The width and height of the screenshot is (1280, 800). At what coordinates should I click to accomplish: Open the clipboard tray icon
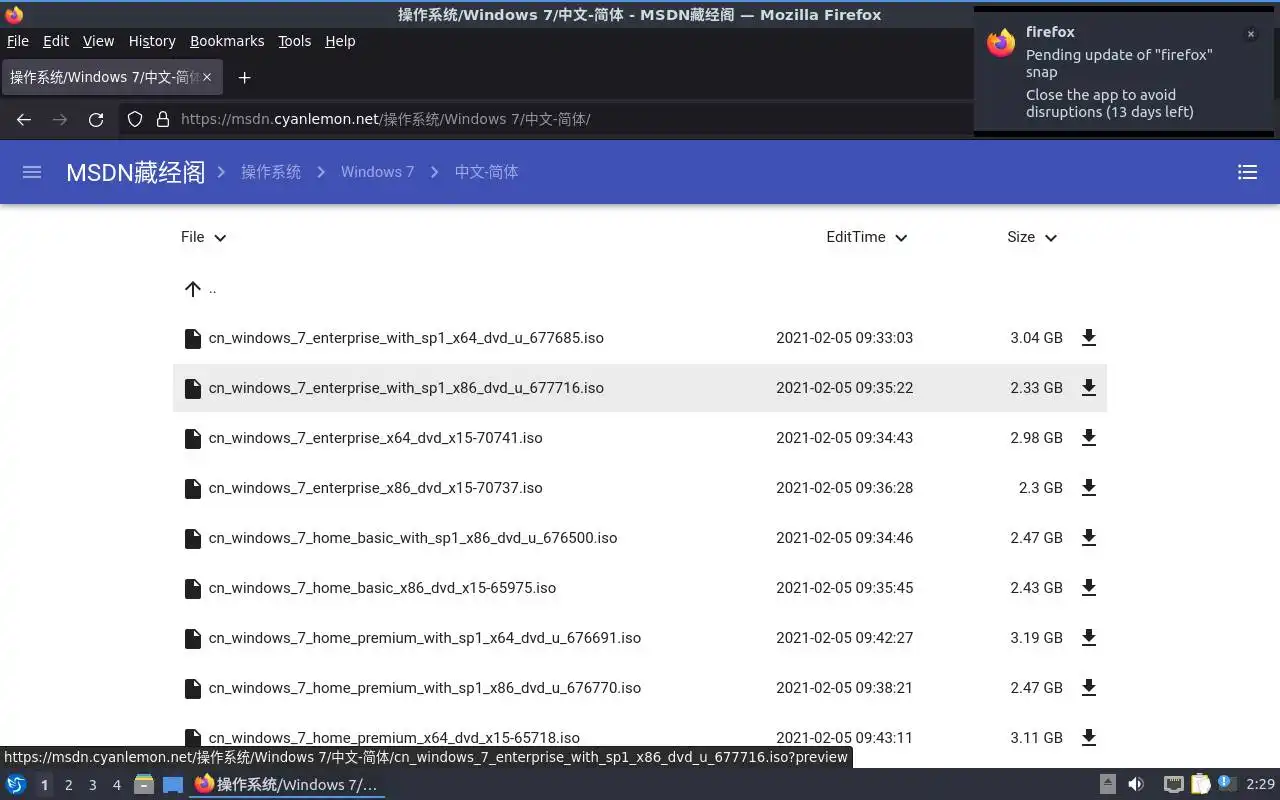pyautogui.click(x=1200, y=784)
